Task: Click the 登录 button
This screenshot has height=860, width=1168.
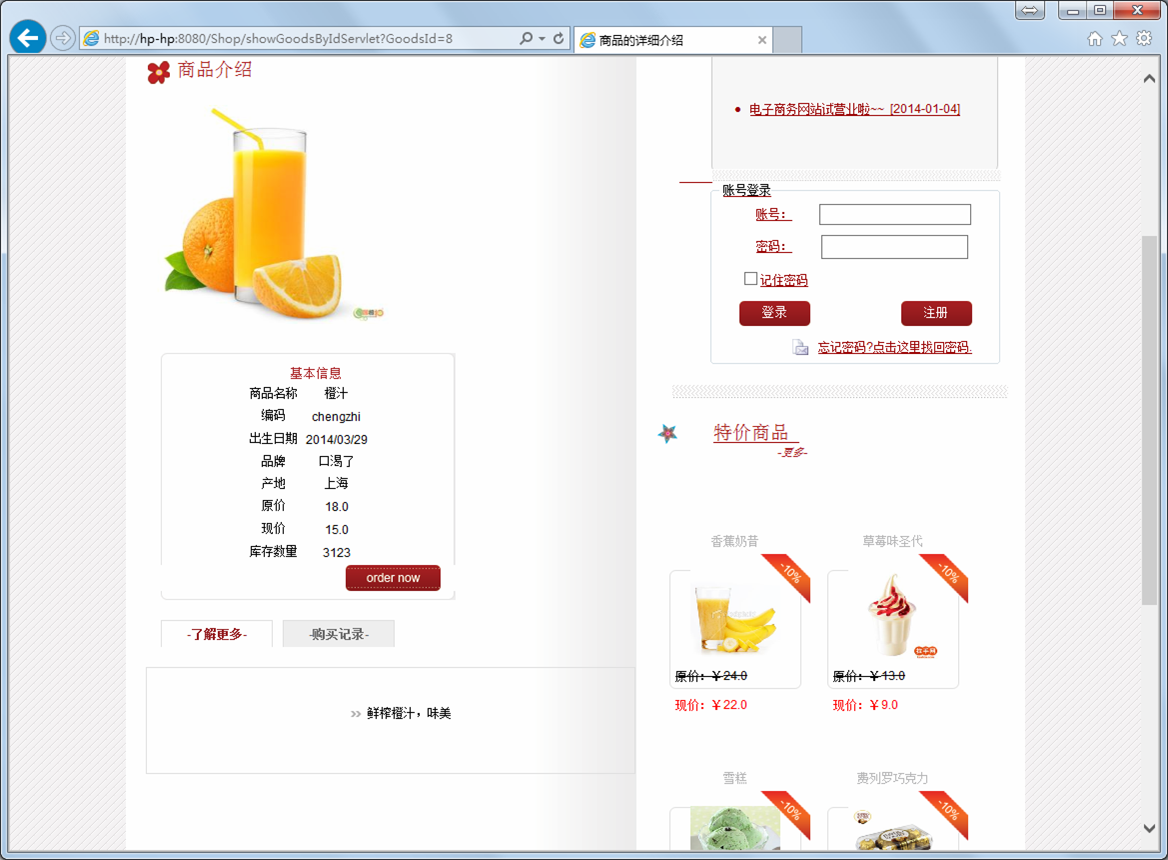Action: 774,313
